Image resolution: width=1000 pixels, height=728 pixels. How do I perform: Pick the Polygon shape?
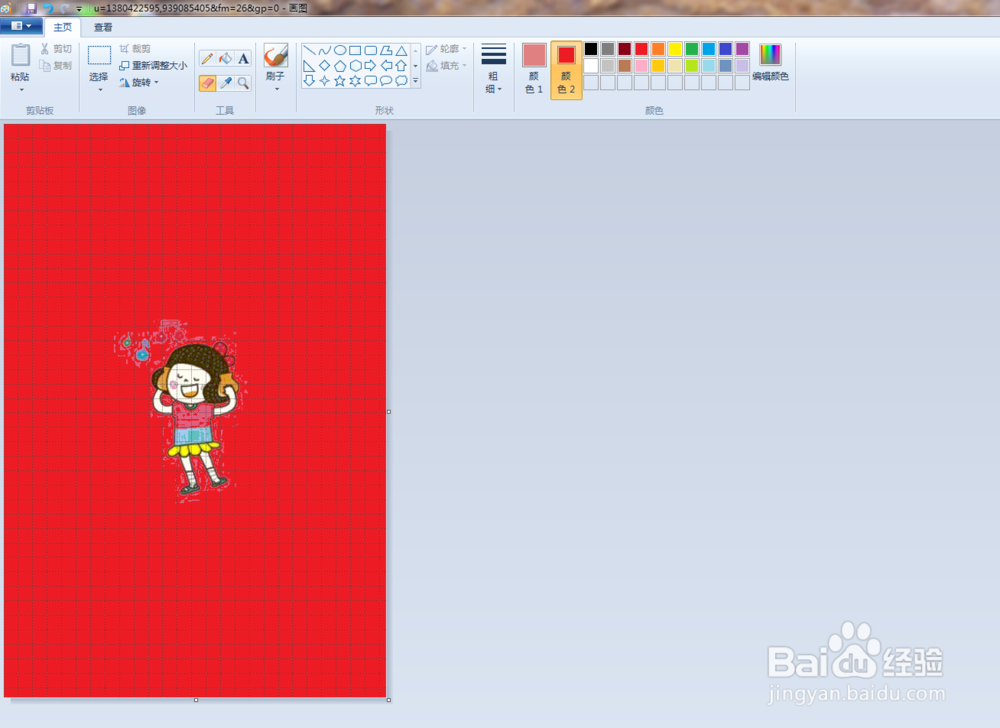(x=386, y=50)
